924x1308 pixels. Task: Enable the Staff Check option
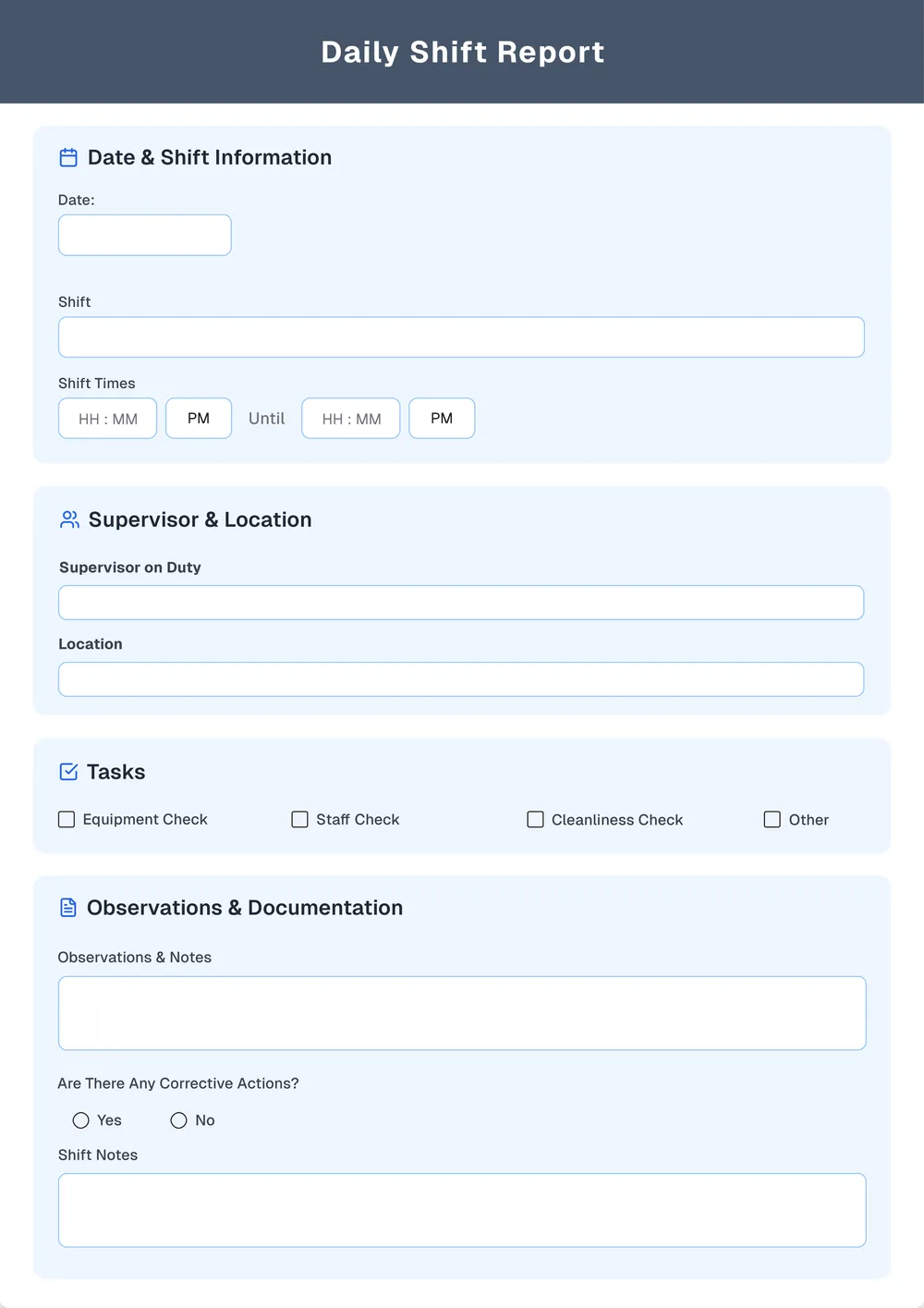[299, 819]
